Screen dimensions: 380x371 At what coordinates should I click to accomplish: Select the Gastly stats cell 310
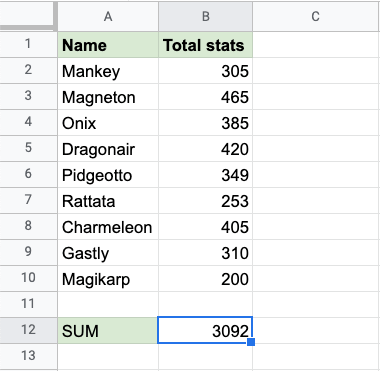pos(205,253)
